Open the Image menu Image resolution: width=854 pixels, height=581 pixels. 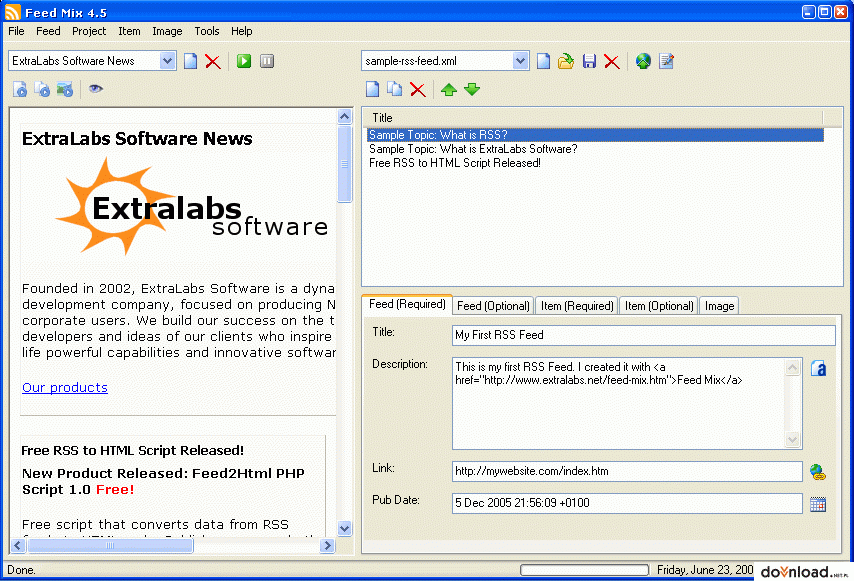[x=167, y=31]
